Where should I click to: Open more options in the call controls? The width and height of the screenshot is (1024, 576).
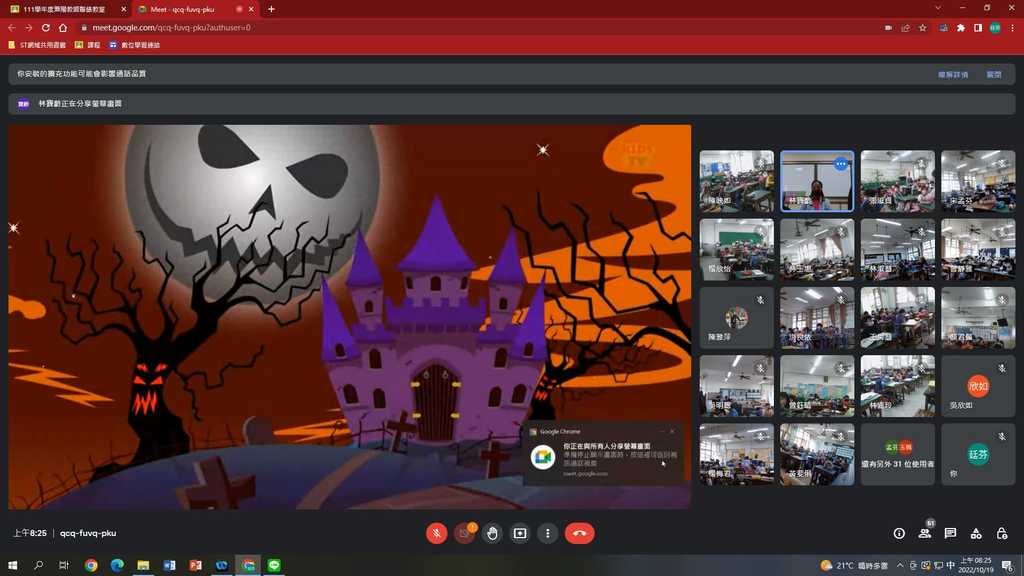[x=547, y=534]
